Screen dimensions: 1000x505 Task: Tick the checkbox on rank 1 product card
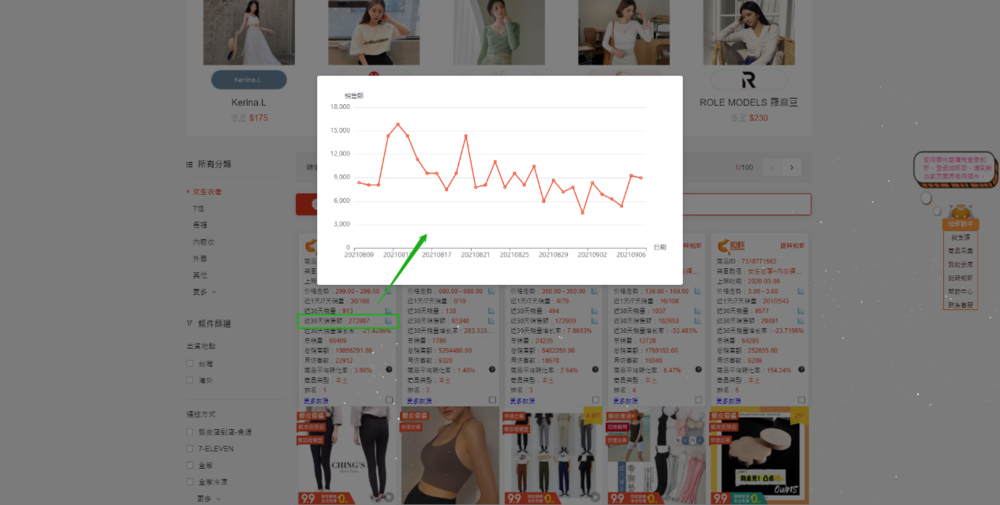389,400
